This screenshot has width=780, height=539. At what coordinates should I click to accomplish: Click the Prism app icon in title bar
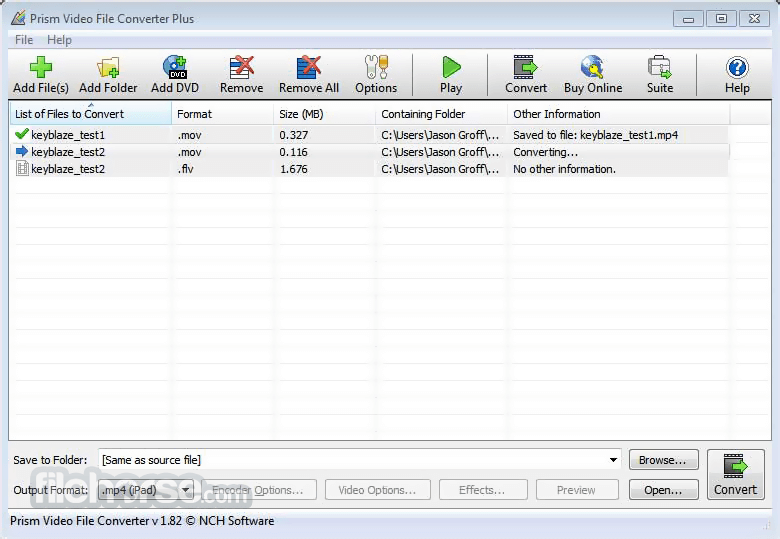click(x=18, y=18)
